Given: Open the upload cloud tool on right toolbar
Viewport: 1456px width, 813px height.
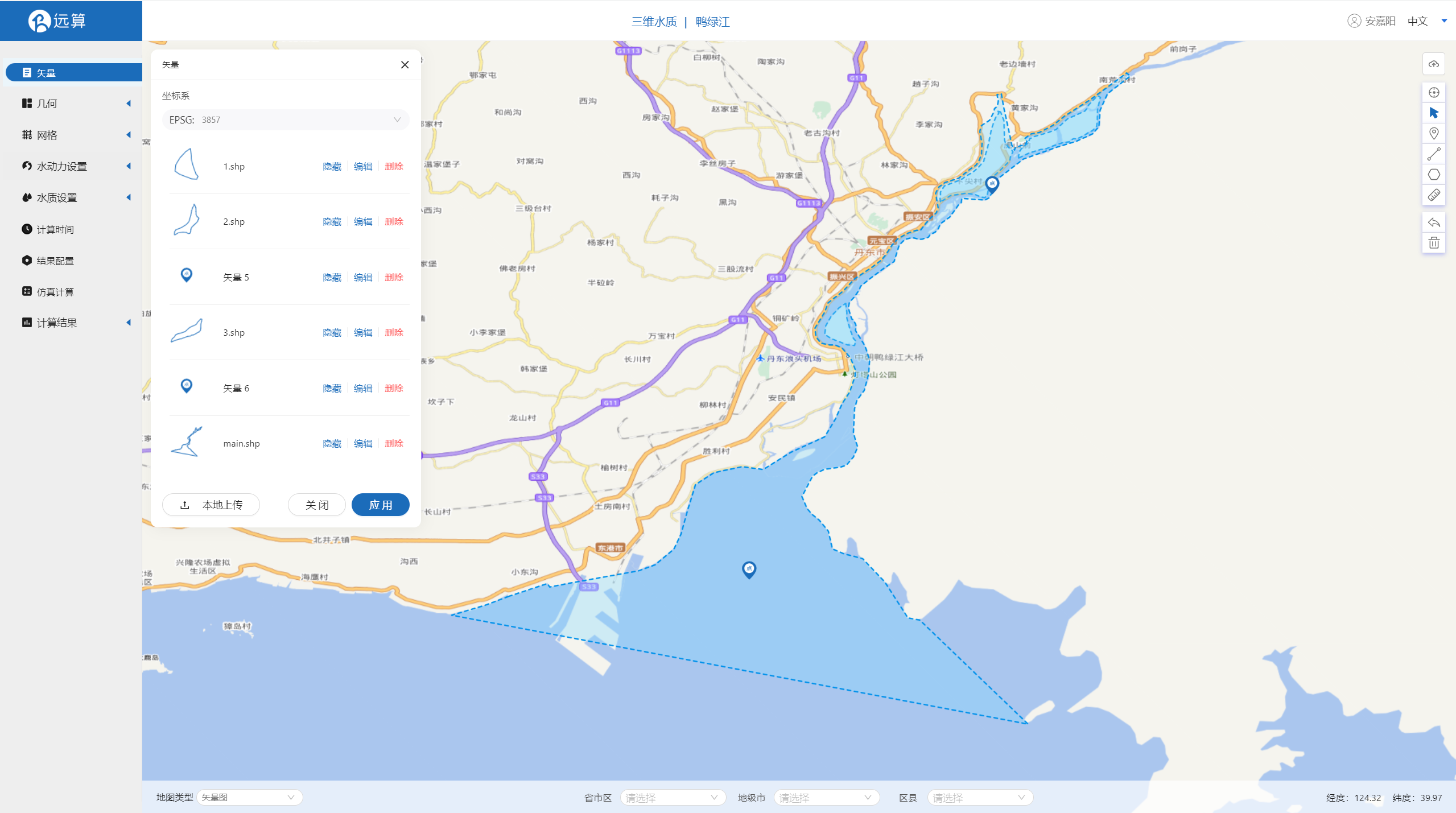Looking at the screenshot, I should pyautogui.click(x=1433, y=64).
